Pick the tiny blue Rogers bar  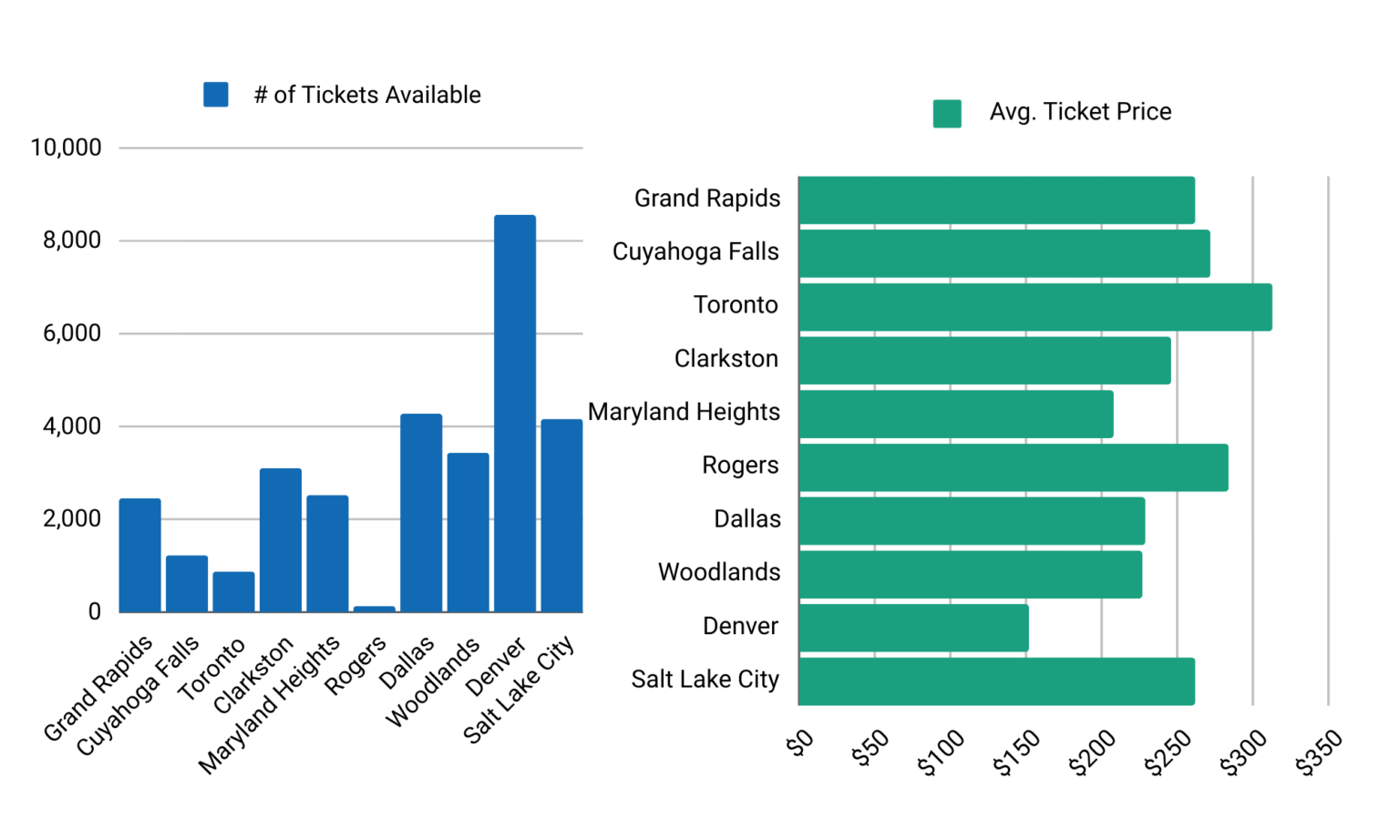point(375,609)
